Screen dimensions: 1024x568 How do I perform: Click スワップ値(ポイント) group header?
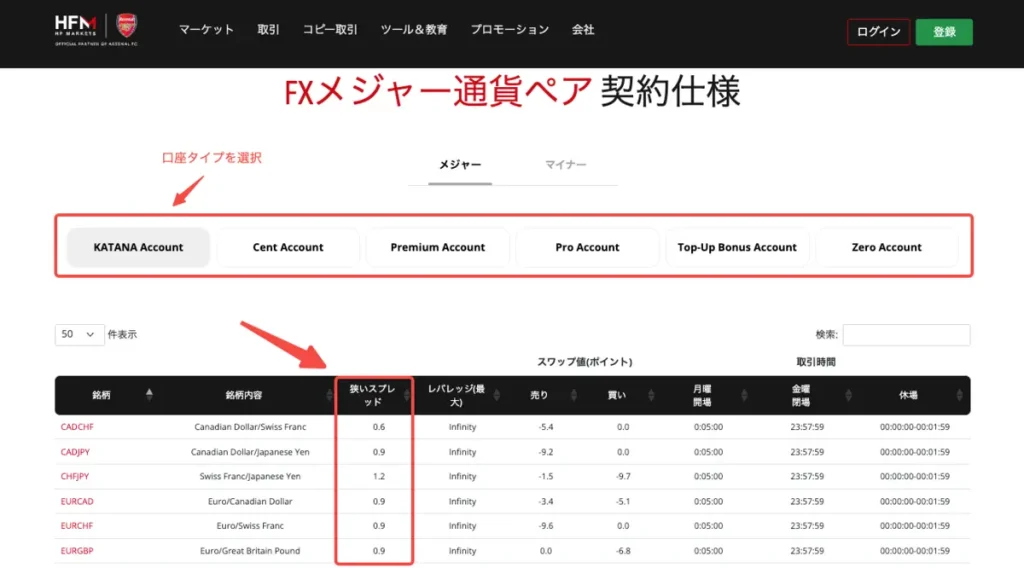pyautogui.click(x=584, y=362)
